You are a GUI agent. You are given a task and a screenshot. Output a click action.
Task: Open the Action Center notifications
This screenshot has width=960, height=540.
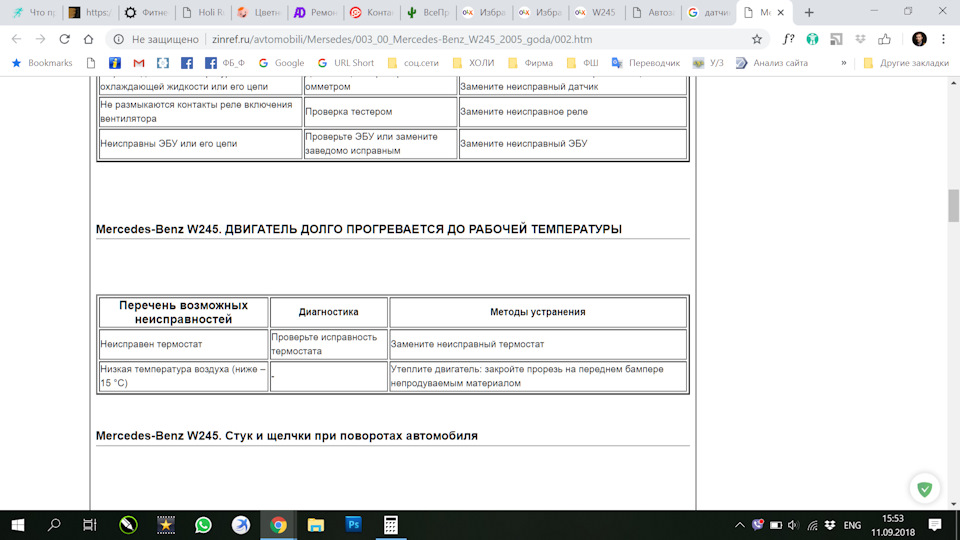(x=935, y=525)
